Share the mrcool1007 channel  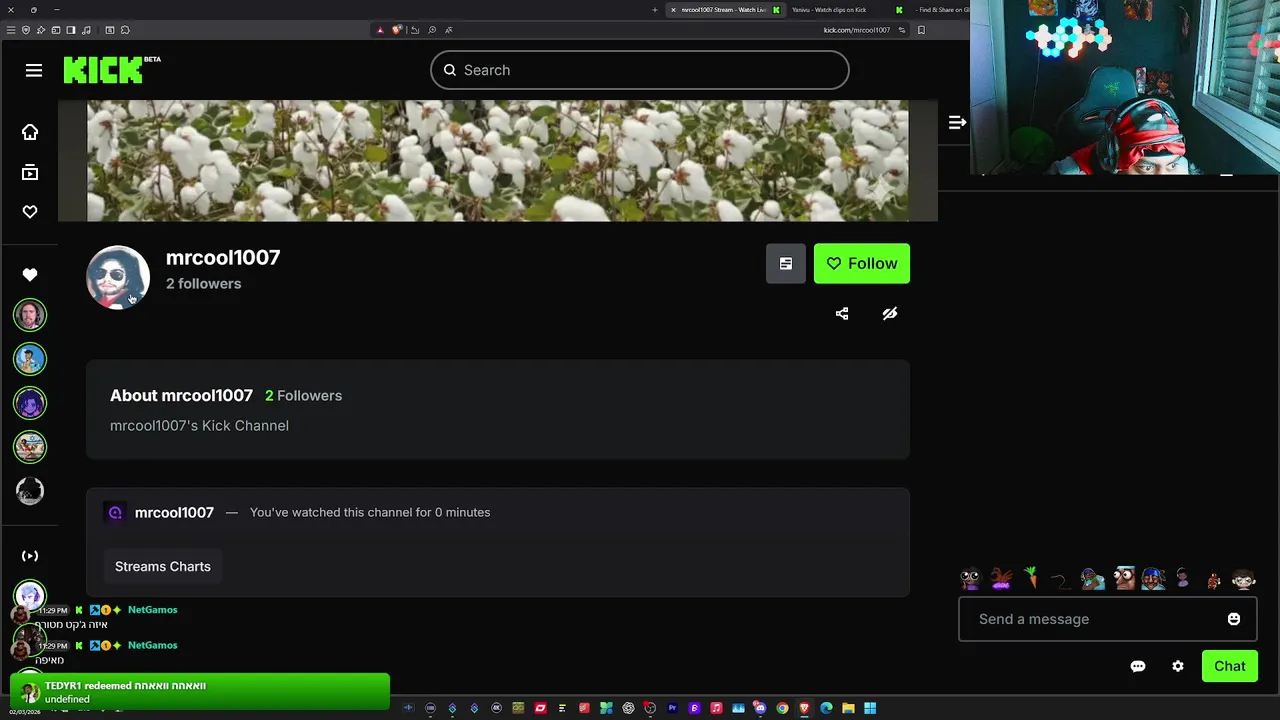tap(842, 313)
